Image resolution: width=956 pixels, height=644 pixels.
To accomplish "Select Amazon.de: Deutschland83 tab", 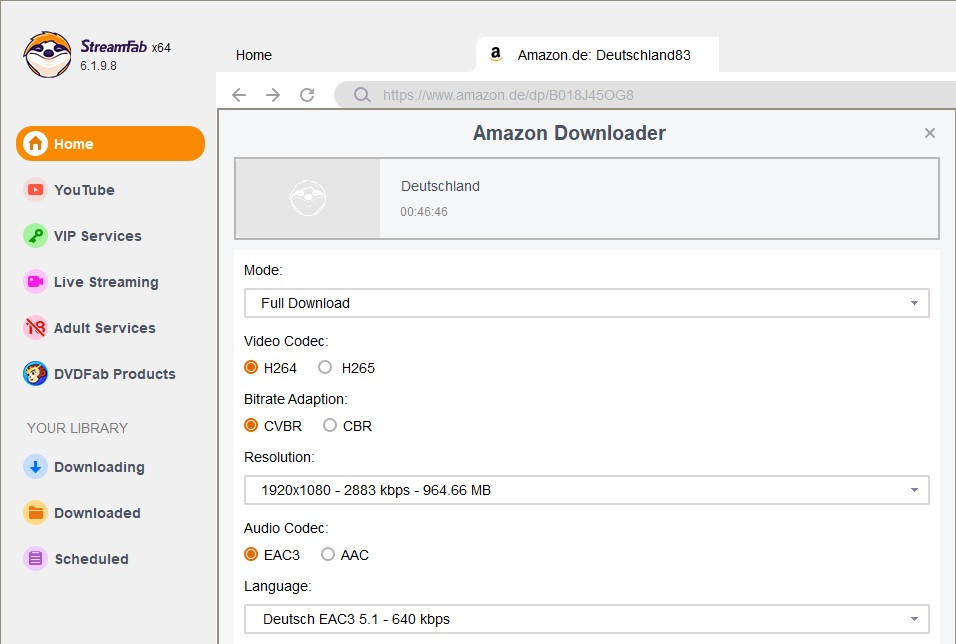I will pyautogui.click(x=603, y=56).
